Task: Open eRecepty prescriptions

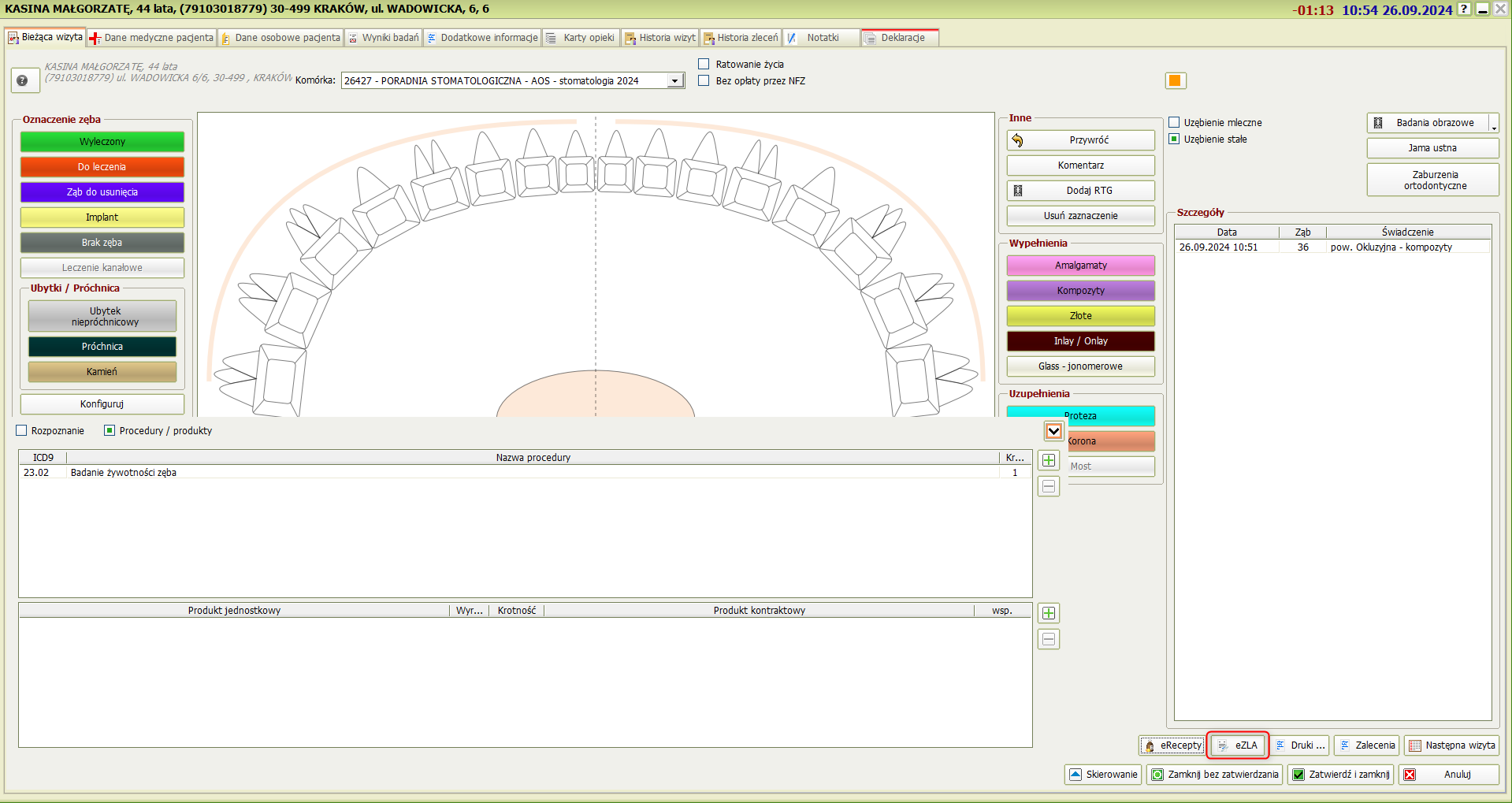Action: click(x=1172, y=745)
